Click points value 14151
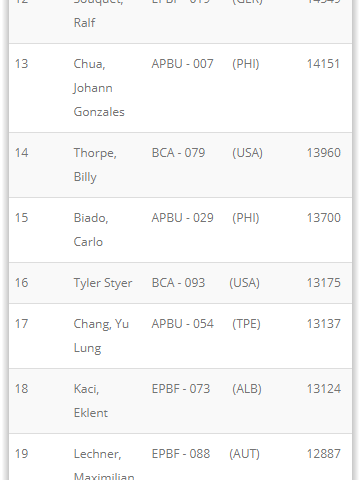 (323, 64)
